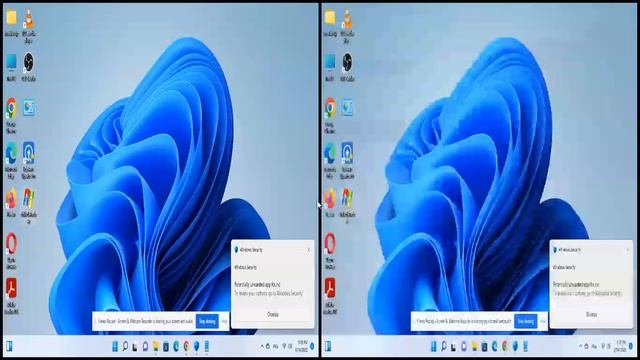
Task: Open Chat icon in left taskbar
Action: click(x=145, y=347)
